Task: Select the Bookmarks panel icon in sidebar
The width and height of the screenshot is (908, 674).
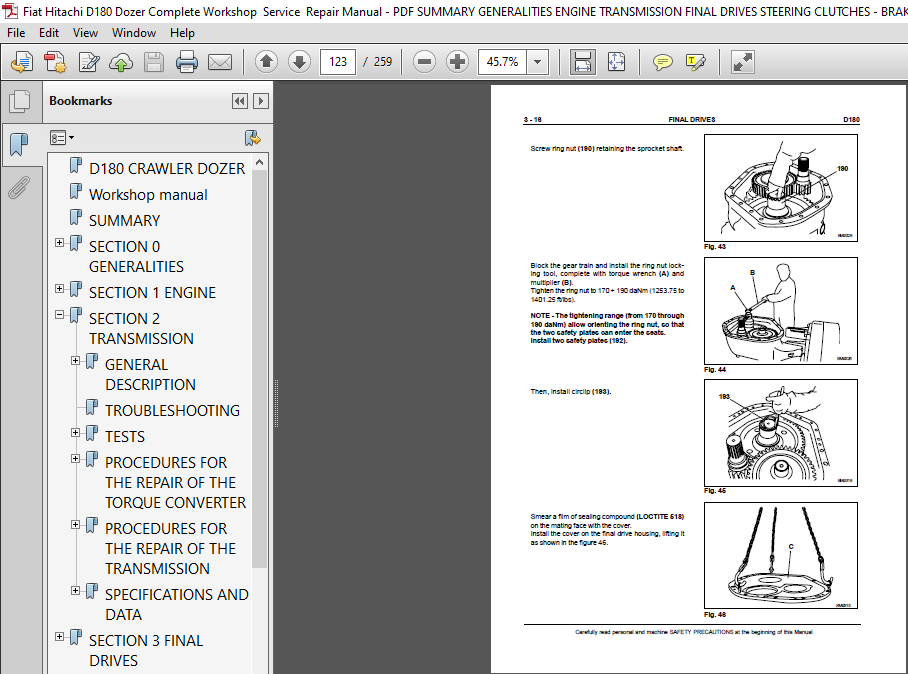Action: click(19, 144)
